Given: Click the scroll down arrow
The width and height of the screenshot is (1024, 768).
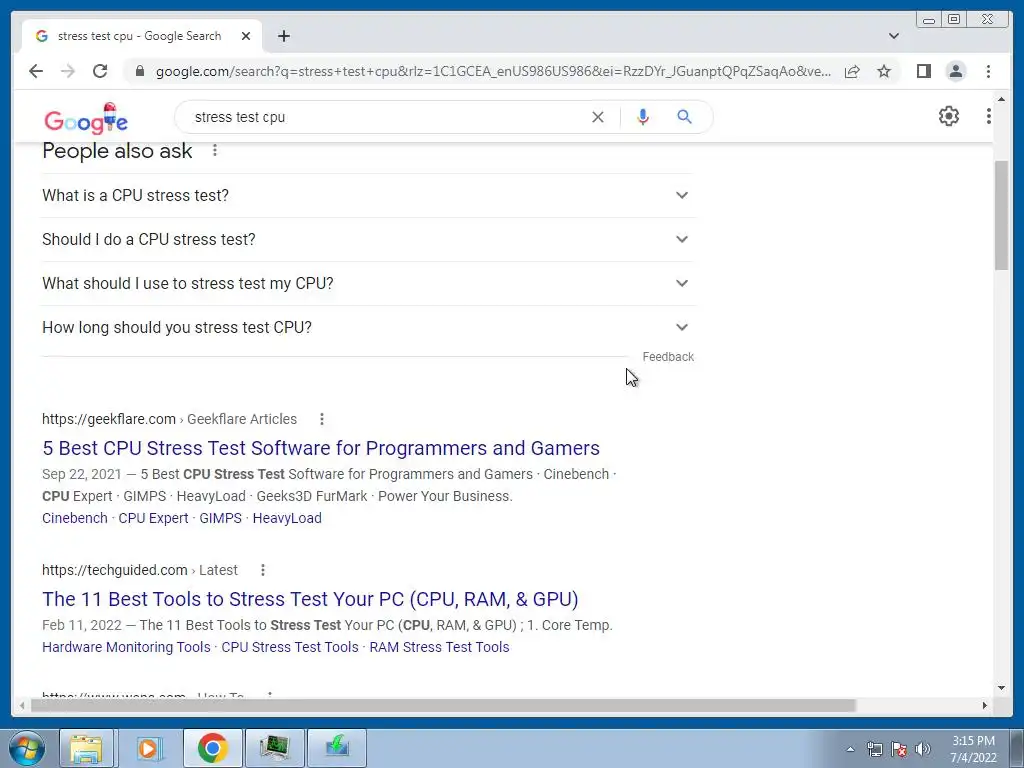Looking at the screenshot, I should (1001, 688).
